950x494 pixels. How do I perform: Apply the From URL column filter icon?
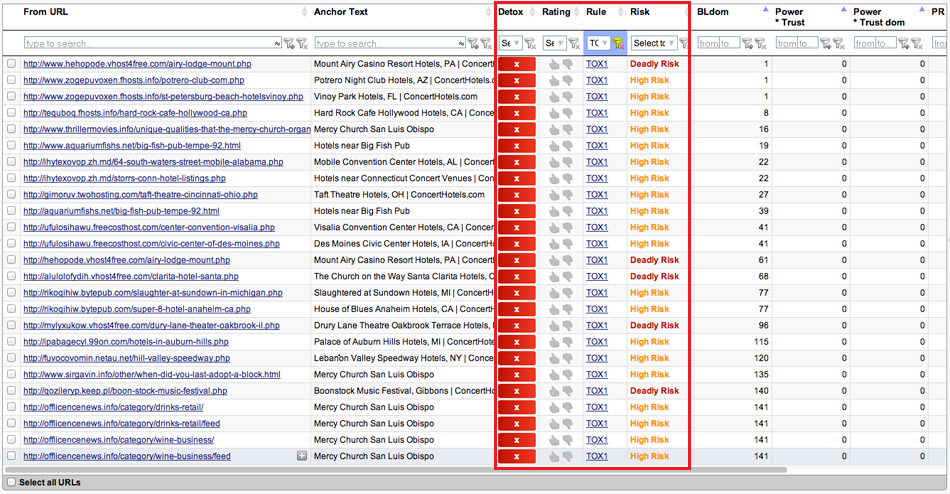(x=289, y=43)
